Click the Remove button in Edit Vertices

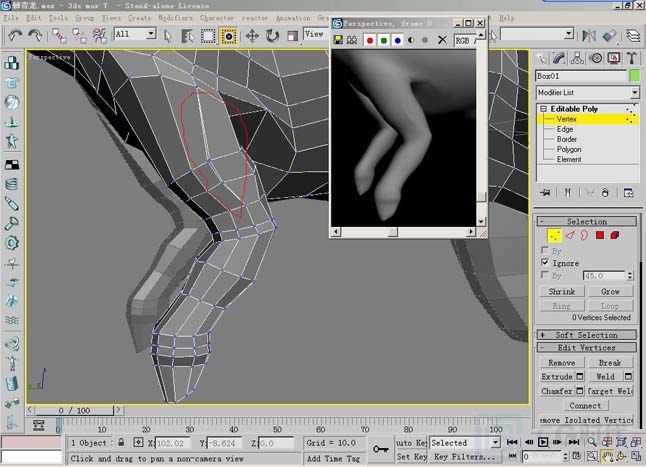pyautogui.click(x=562, y=362)
